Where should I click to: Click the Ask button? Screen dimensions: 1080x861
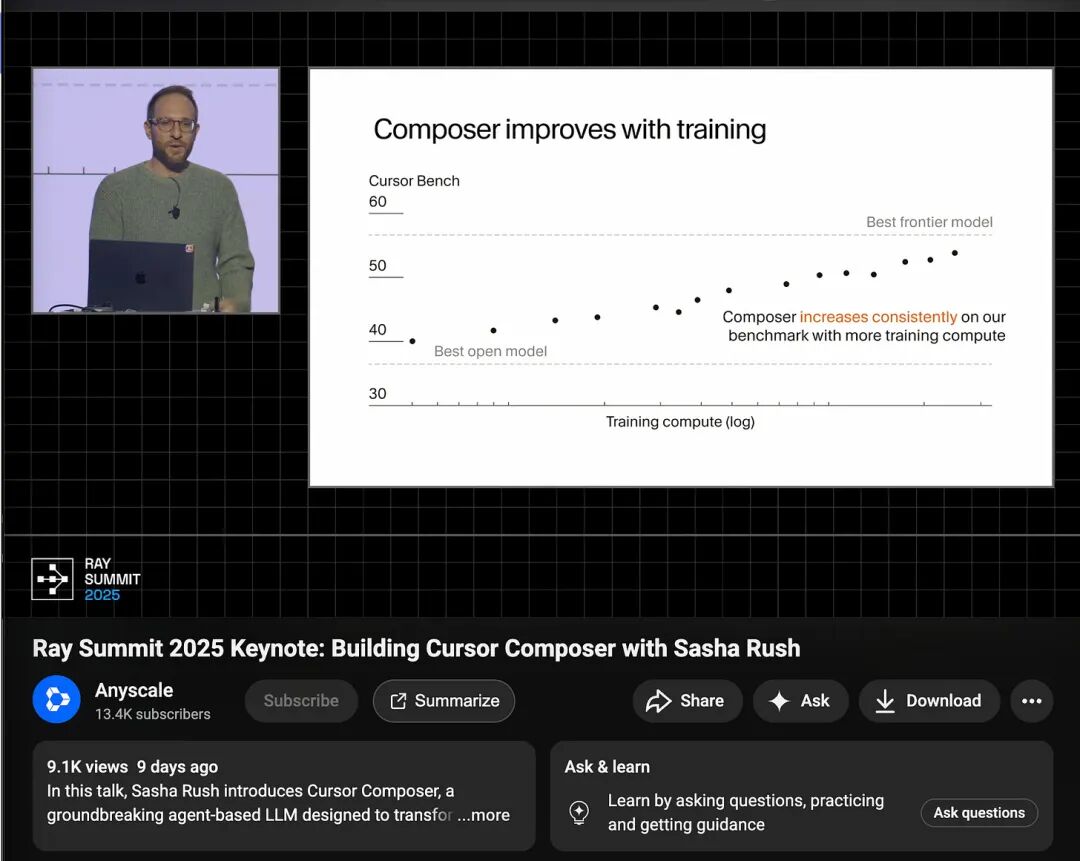click(x=800, y=700)
